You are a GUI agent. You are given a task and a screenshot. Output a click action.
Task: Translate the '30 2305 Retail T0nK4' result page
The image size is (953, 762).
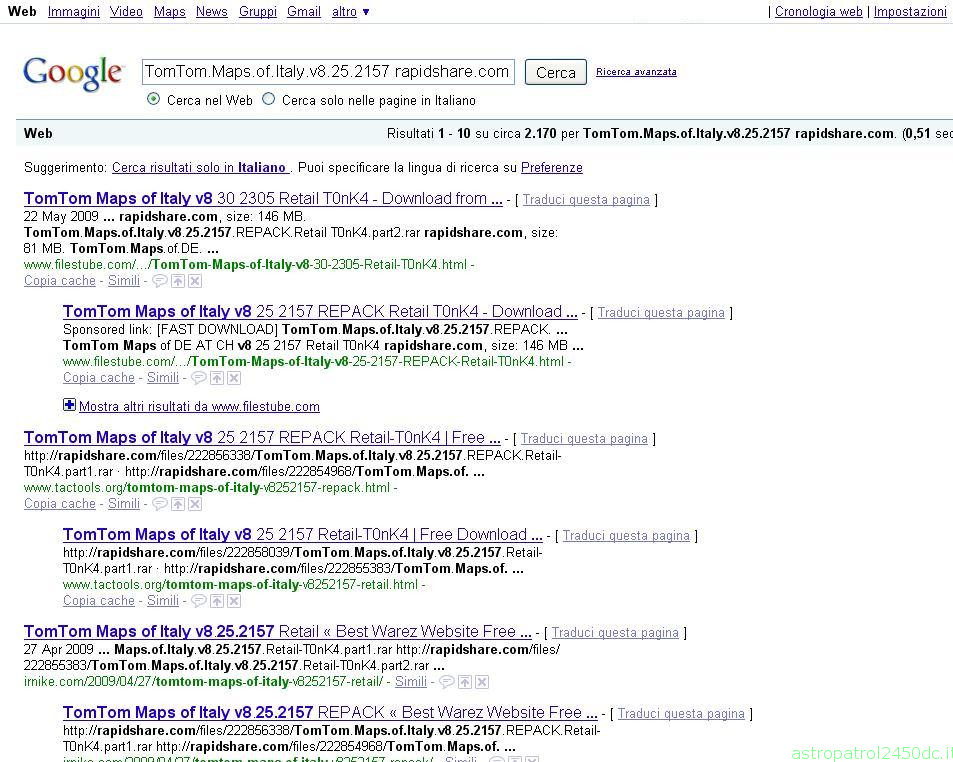(x=586, y=200)
